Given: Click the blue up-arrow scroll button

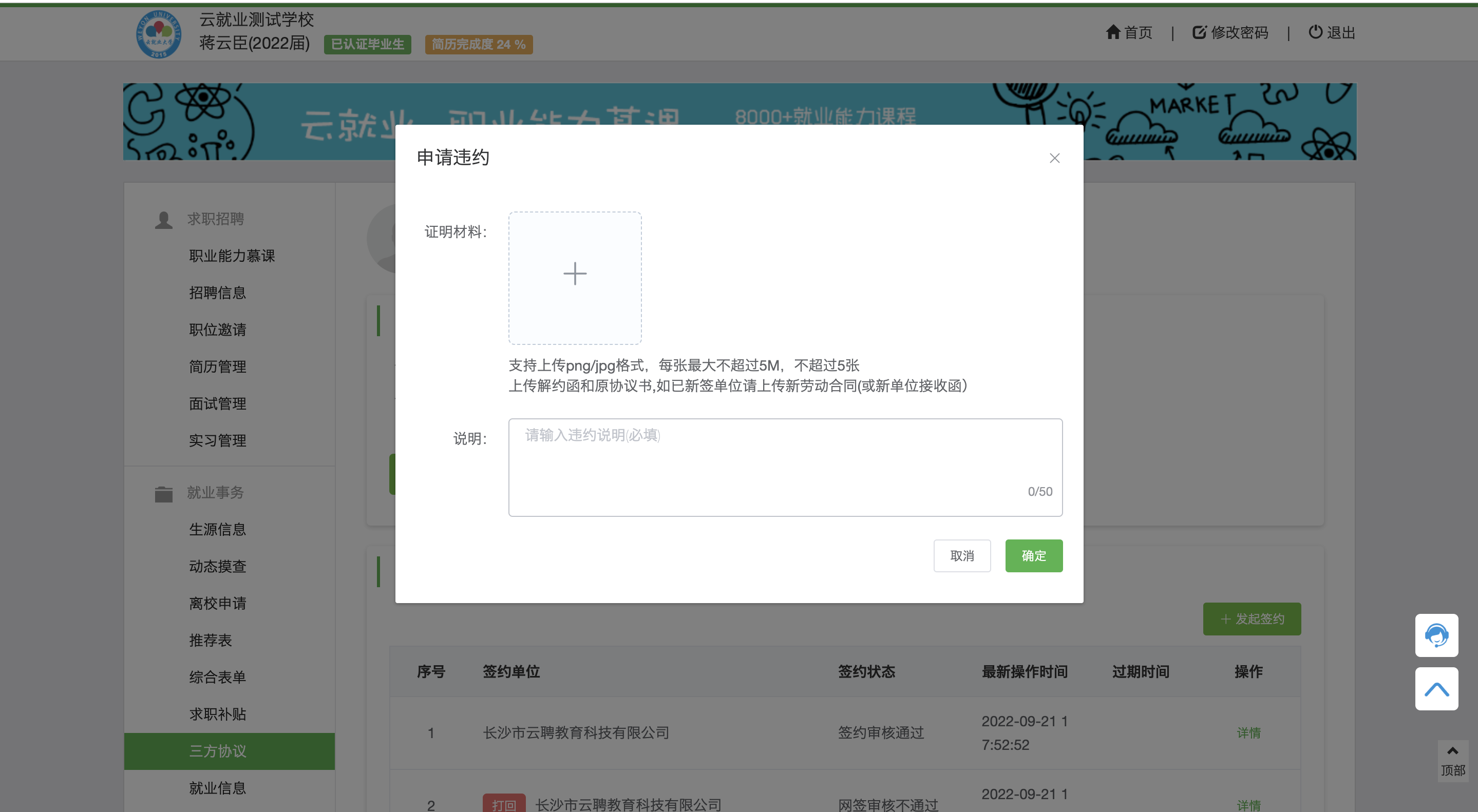Looking at the screenshot, I should tap(1436, 688).
